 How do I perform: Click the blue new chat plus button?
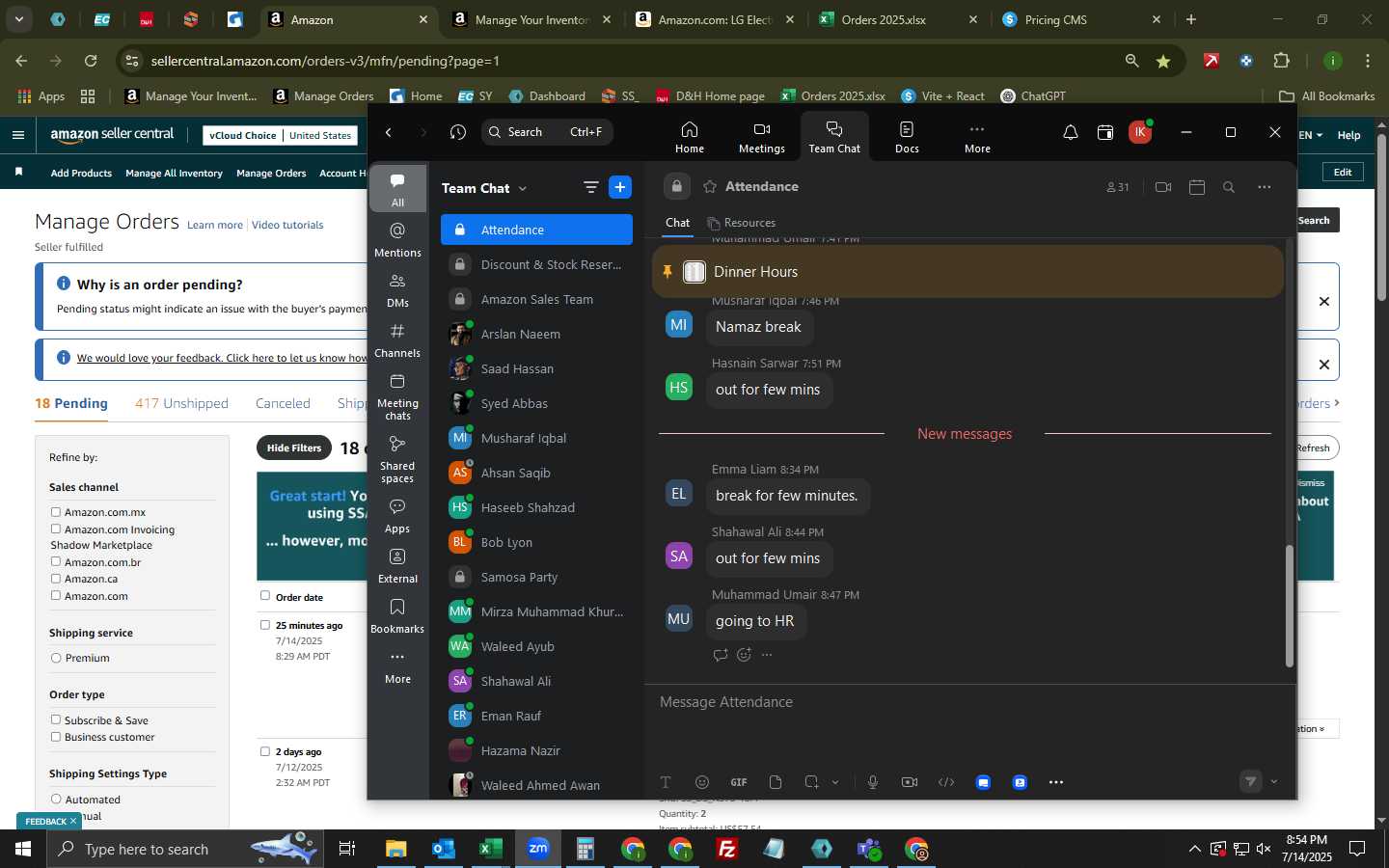coord(620,188)
